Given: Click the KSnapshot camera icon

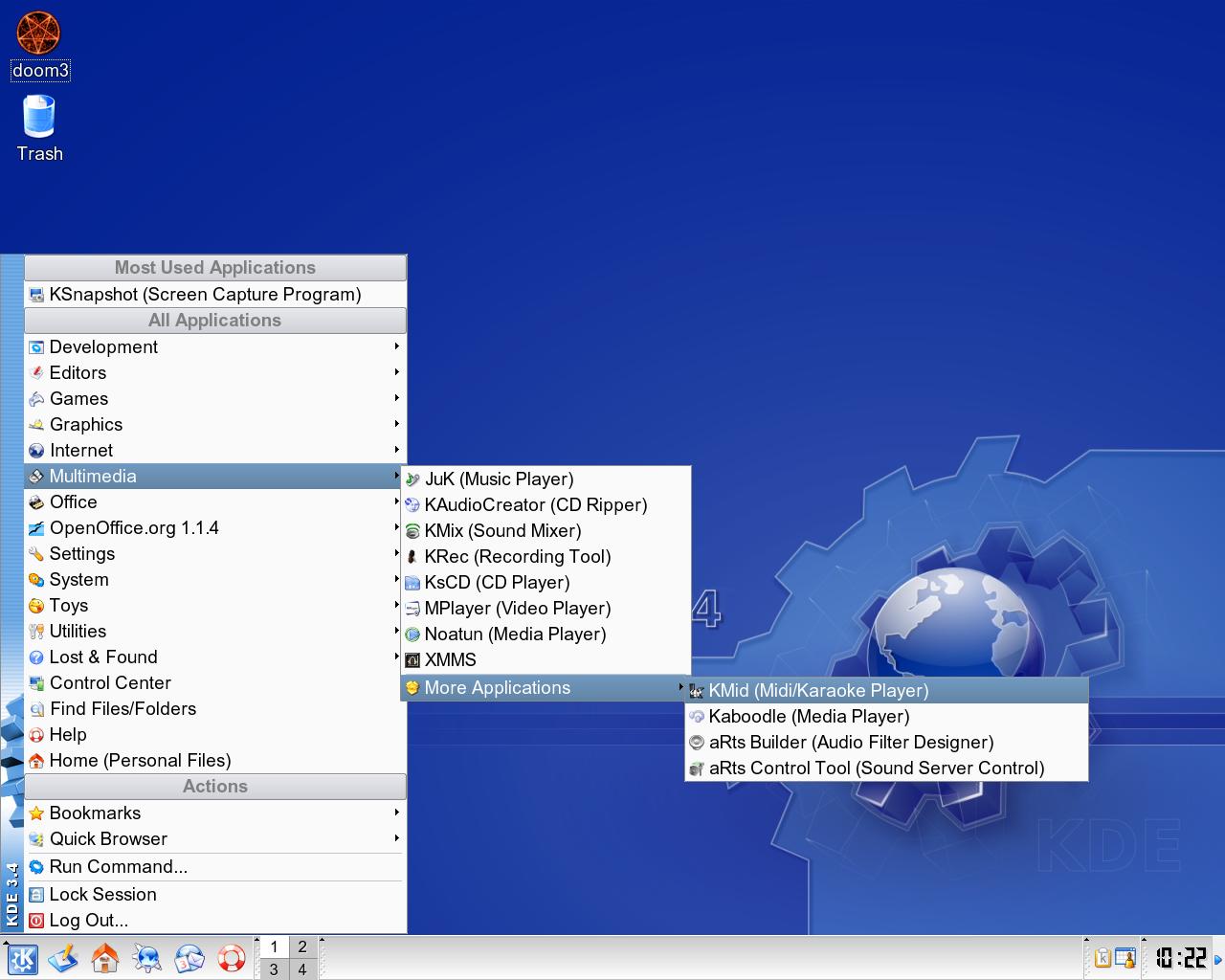Looking at the screenshot, I should click(x=36, y=295).
